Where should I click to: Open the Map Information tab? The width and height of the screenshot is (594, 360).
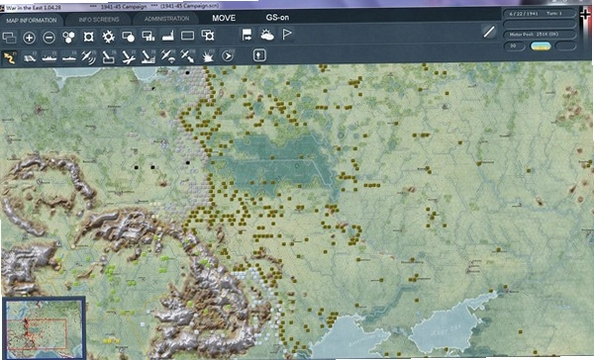31,20
